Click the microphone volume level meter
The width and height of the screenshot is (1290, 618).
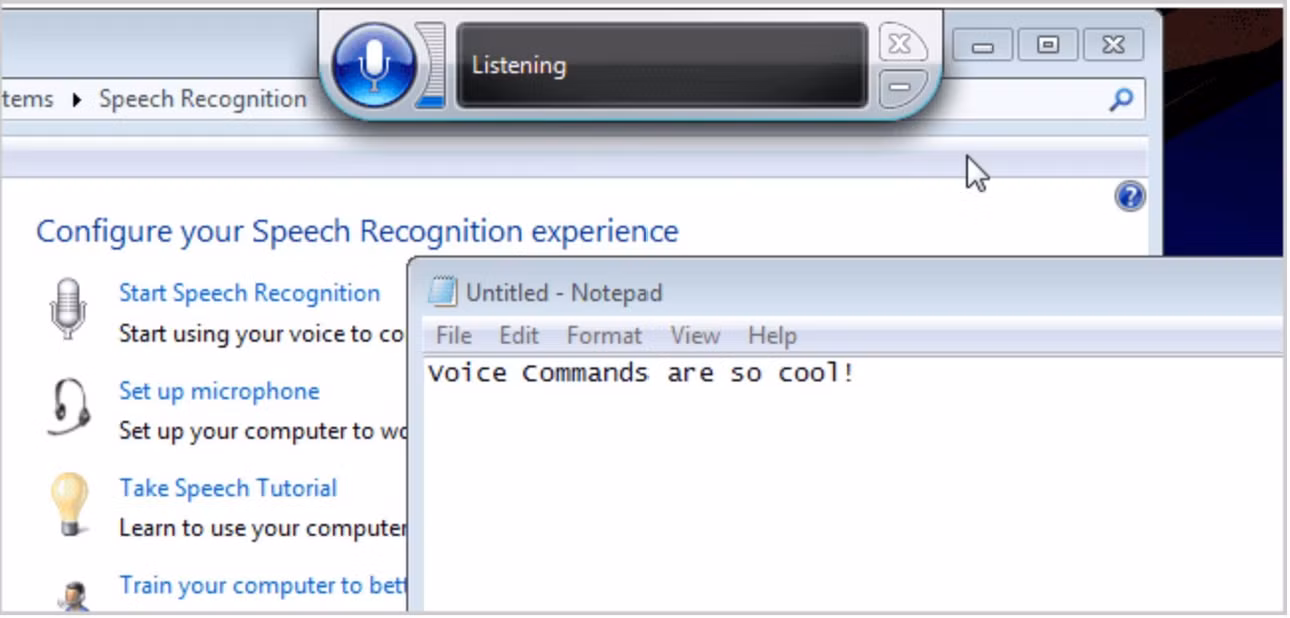(x=431, y=65)
